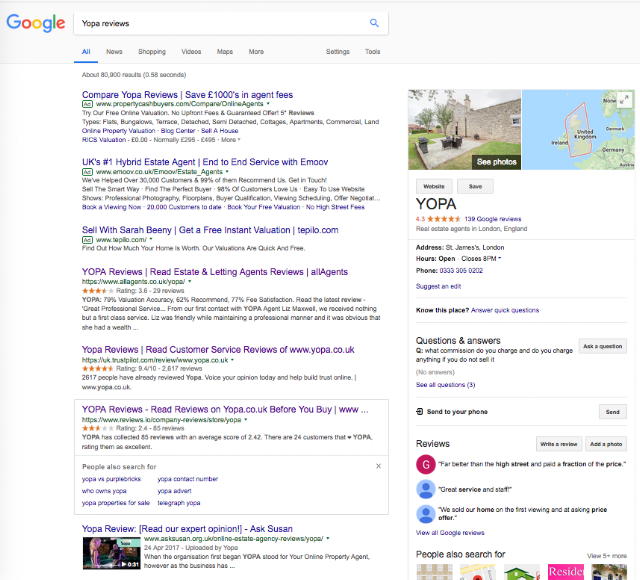Click the Website button
Viewport: 640px width, 580px height.
pyautogui.click(x=434, y=187)
